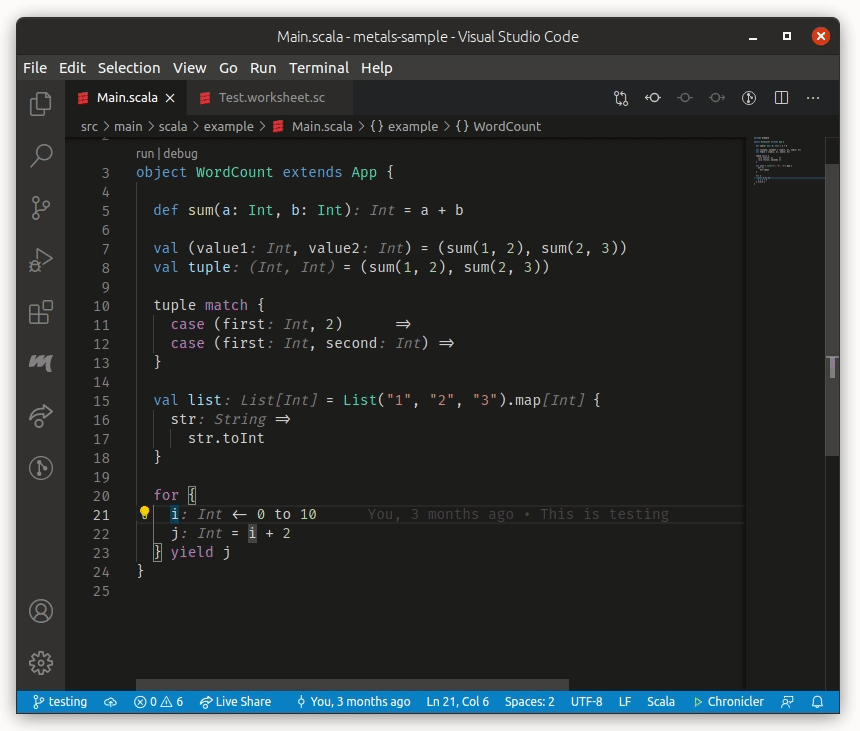This screenshot has height=731, width=860.
Task: Click the 'src' breadcrumb
Action: click(89, 127)
